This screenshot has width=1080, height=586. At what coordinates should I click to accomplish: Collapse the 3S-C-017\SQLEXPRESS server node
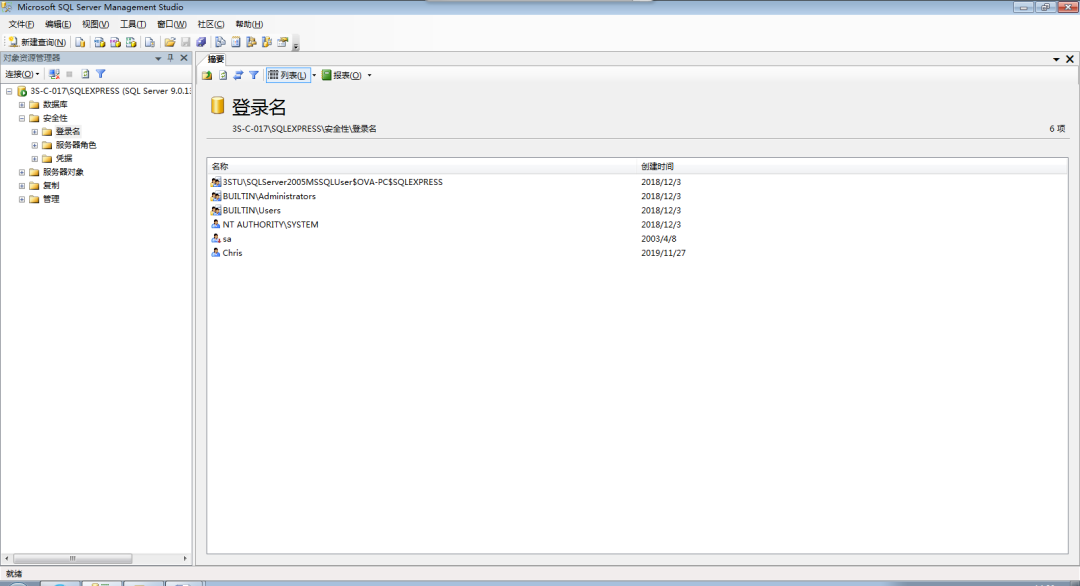[x=9, y=91]
